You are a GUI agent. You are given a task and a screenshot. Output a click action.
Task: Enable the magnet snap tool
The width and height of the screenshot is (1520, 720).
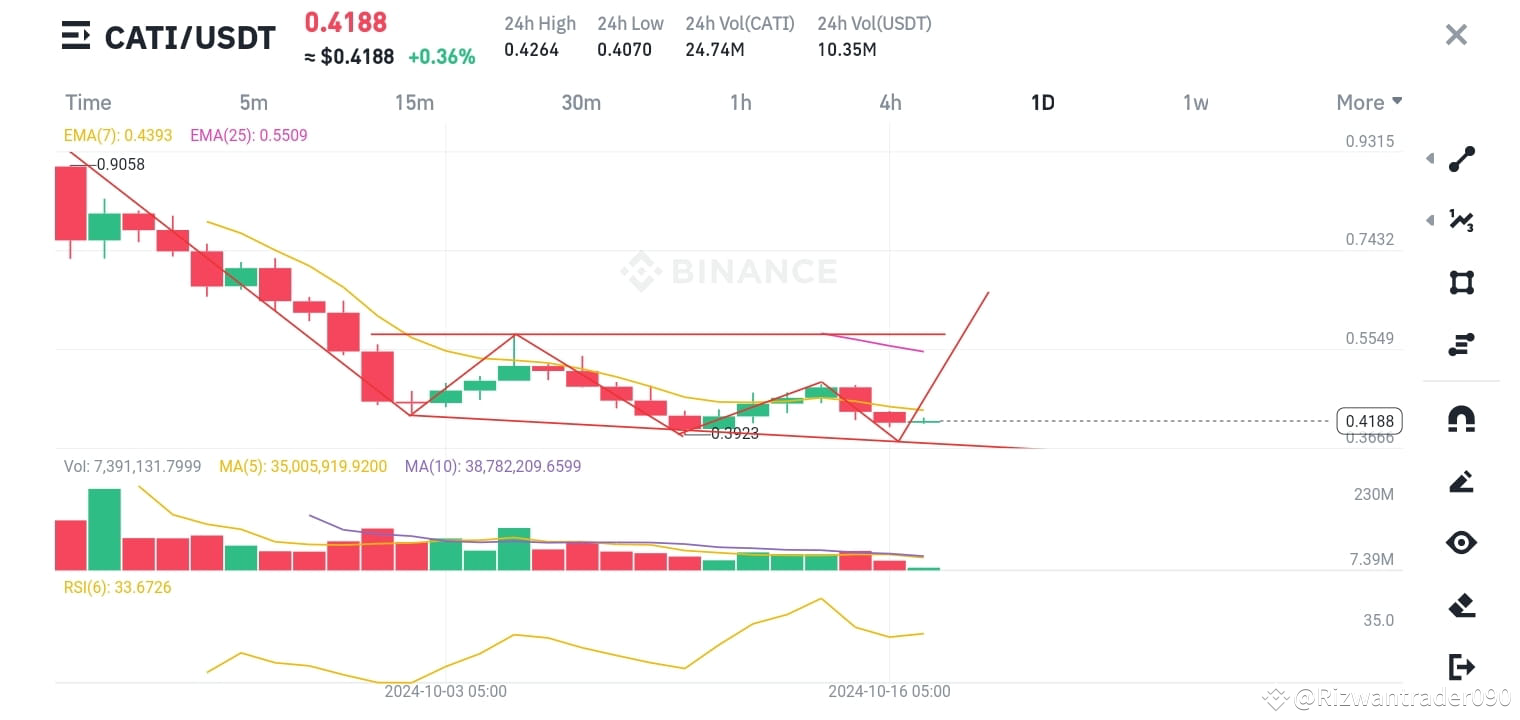1461,420
